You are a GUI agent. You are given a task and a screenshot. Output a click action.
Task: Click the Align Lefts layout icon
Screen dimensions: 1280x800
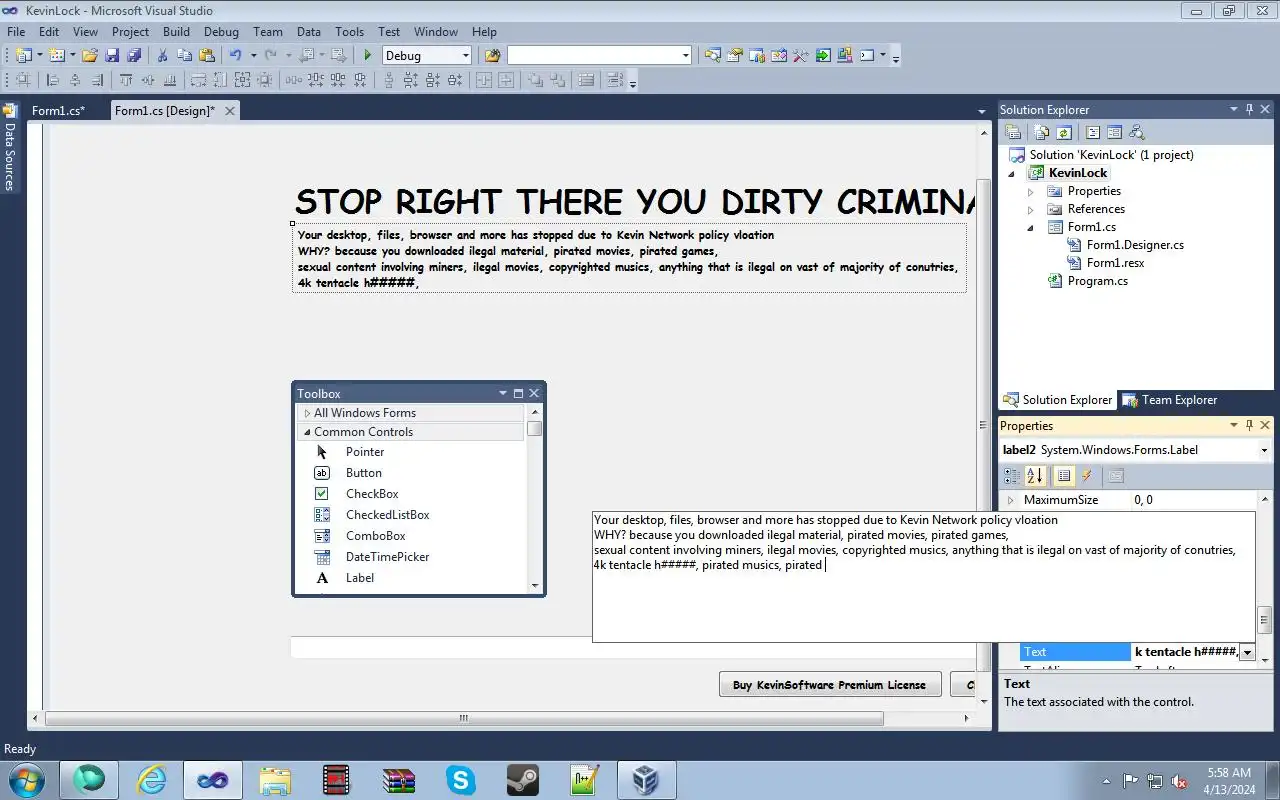point(53,80)
